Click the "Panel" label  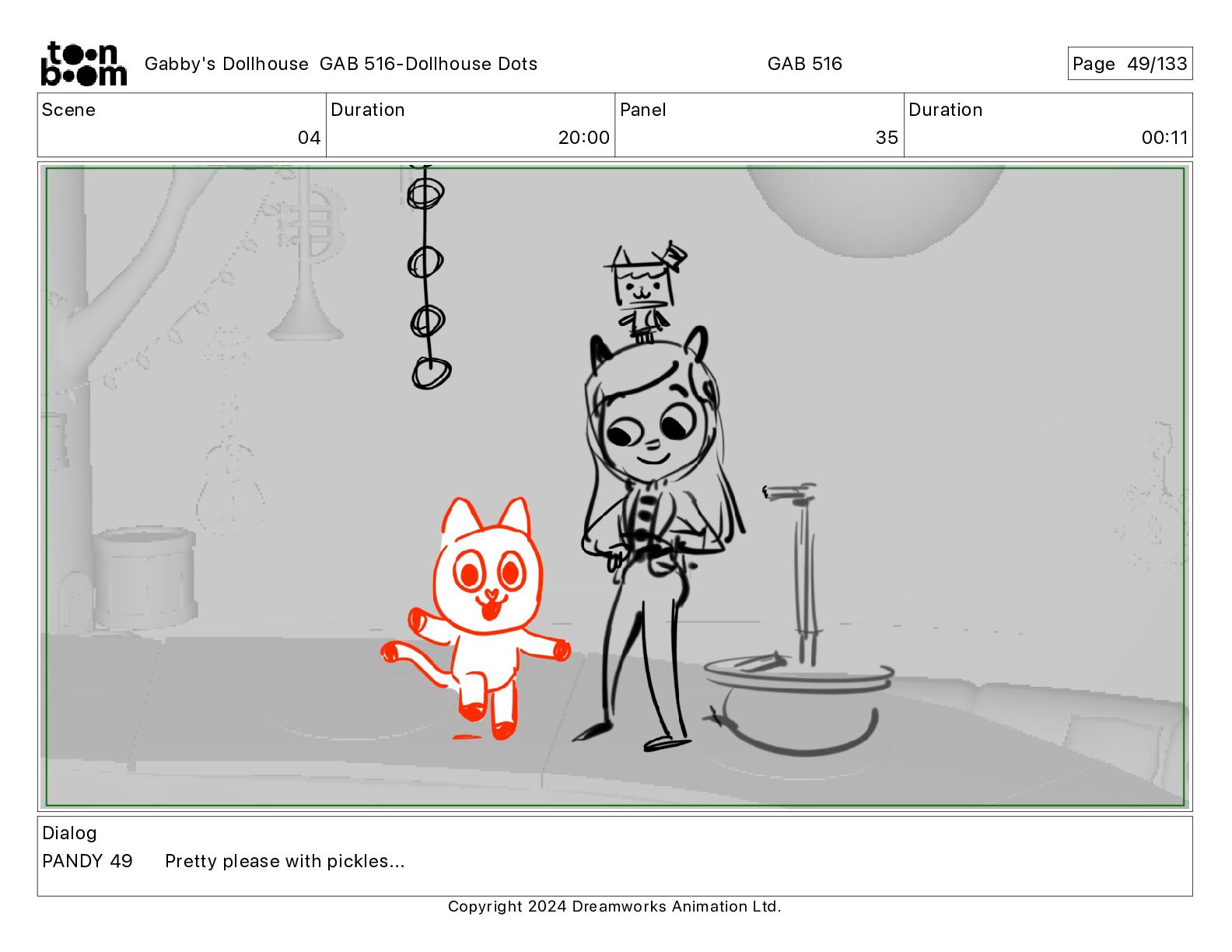point(642,110)
